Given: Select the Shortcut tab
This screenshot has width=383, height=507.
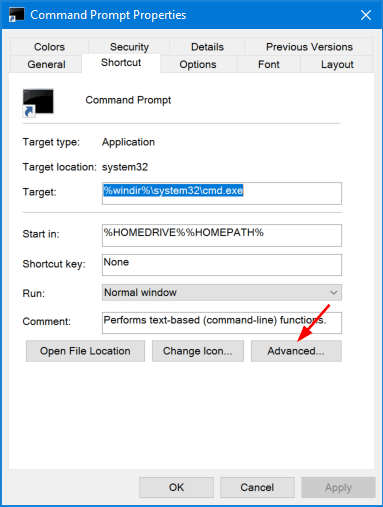Looking at the screenshot, I should tap(121, 63).
